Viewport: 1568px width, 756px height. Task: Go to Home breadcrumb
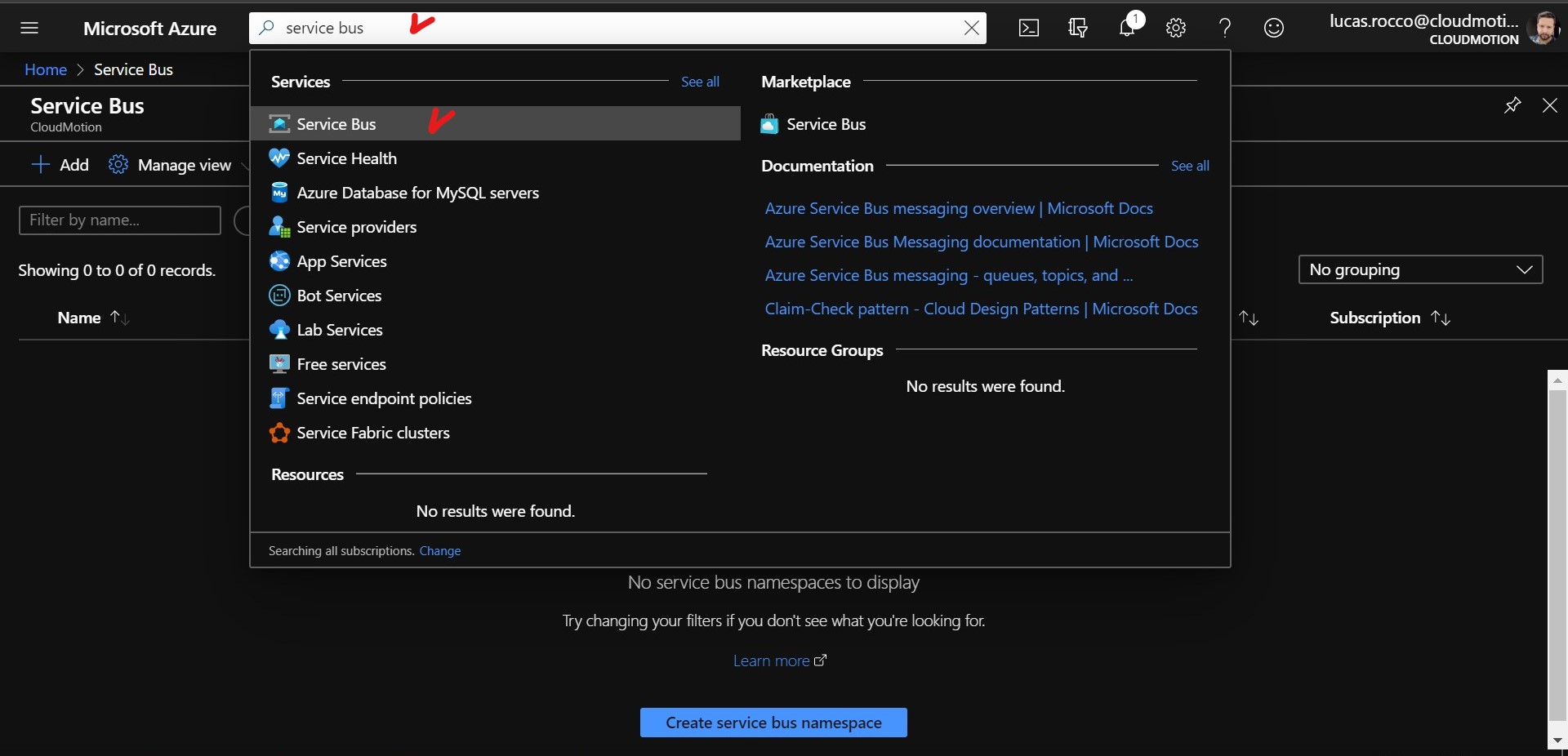[x=46, y=69]
